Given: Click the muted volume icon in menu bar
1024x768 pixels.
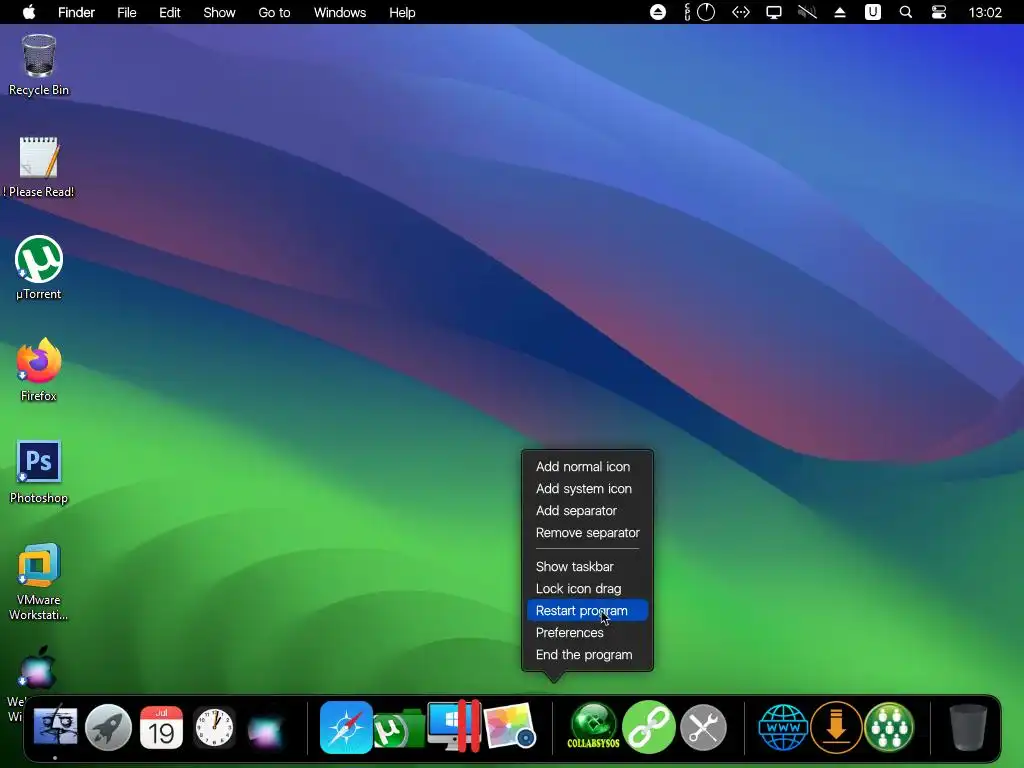Looking at the screenshot, I should pos(807,12).
